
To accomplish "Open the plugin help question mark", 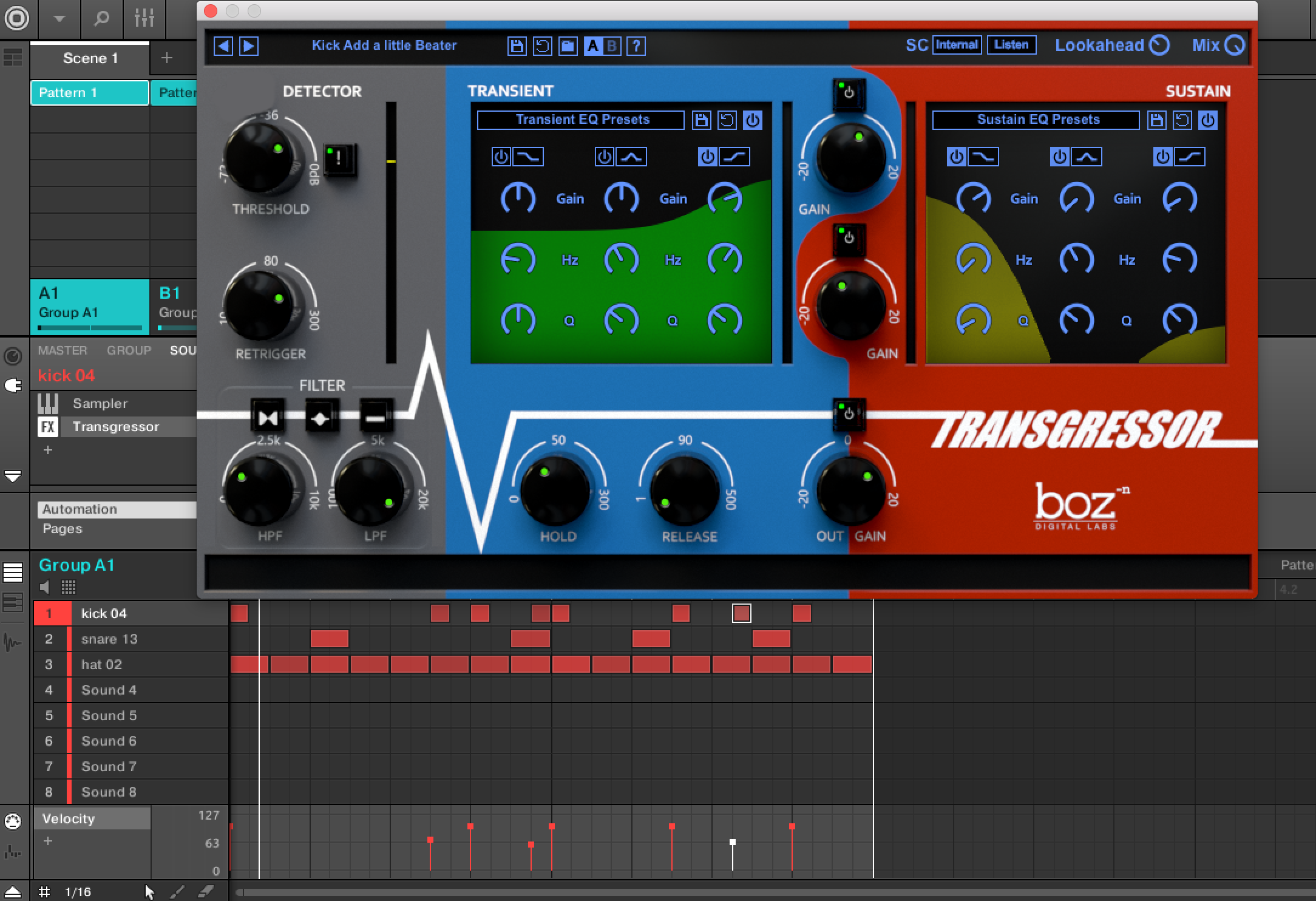I will [636, 46].
